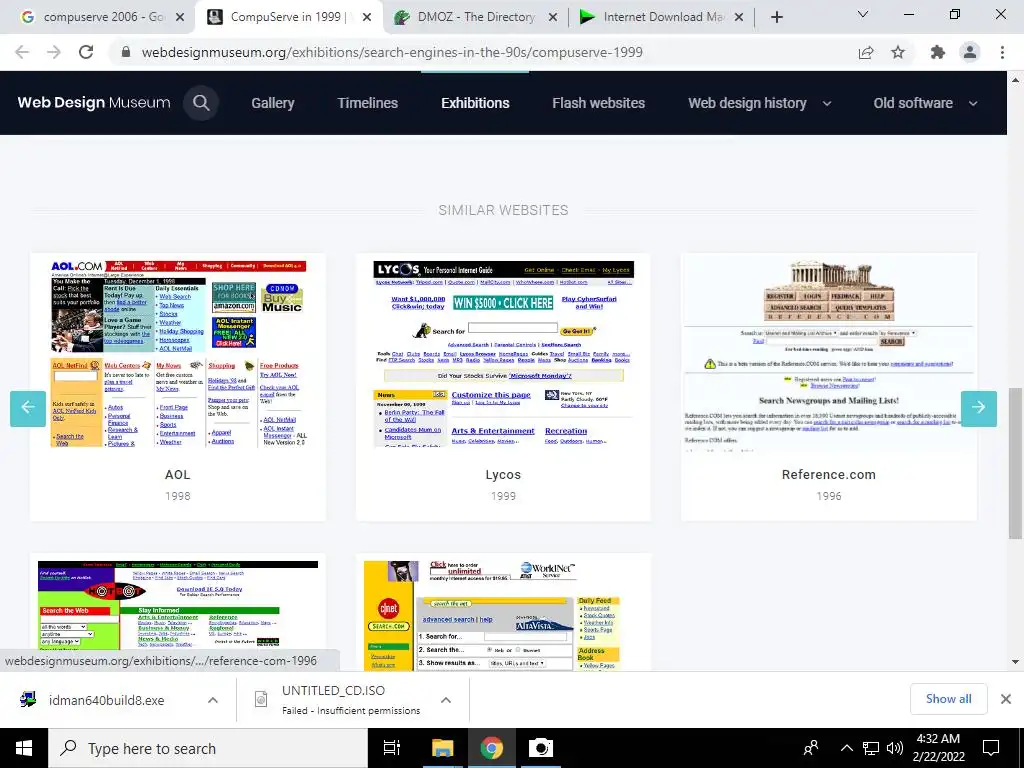Open options for idman640build8.exe download
This screenshot has width=1024, height=768.
click(x=213, y=700)
